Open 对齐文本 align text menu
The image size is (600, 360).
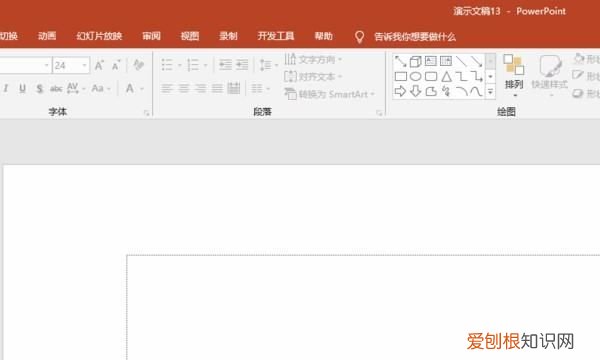[313, 77]
